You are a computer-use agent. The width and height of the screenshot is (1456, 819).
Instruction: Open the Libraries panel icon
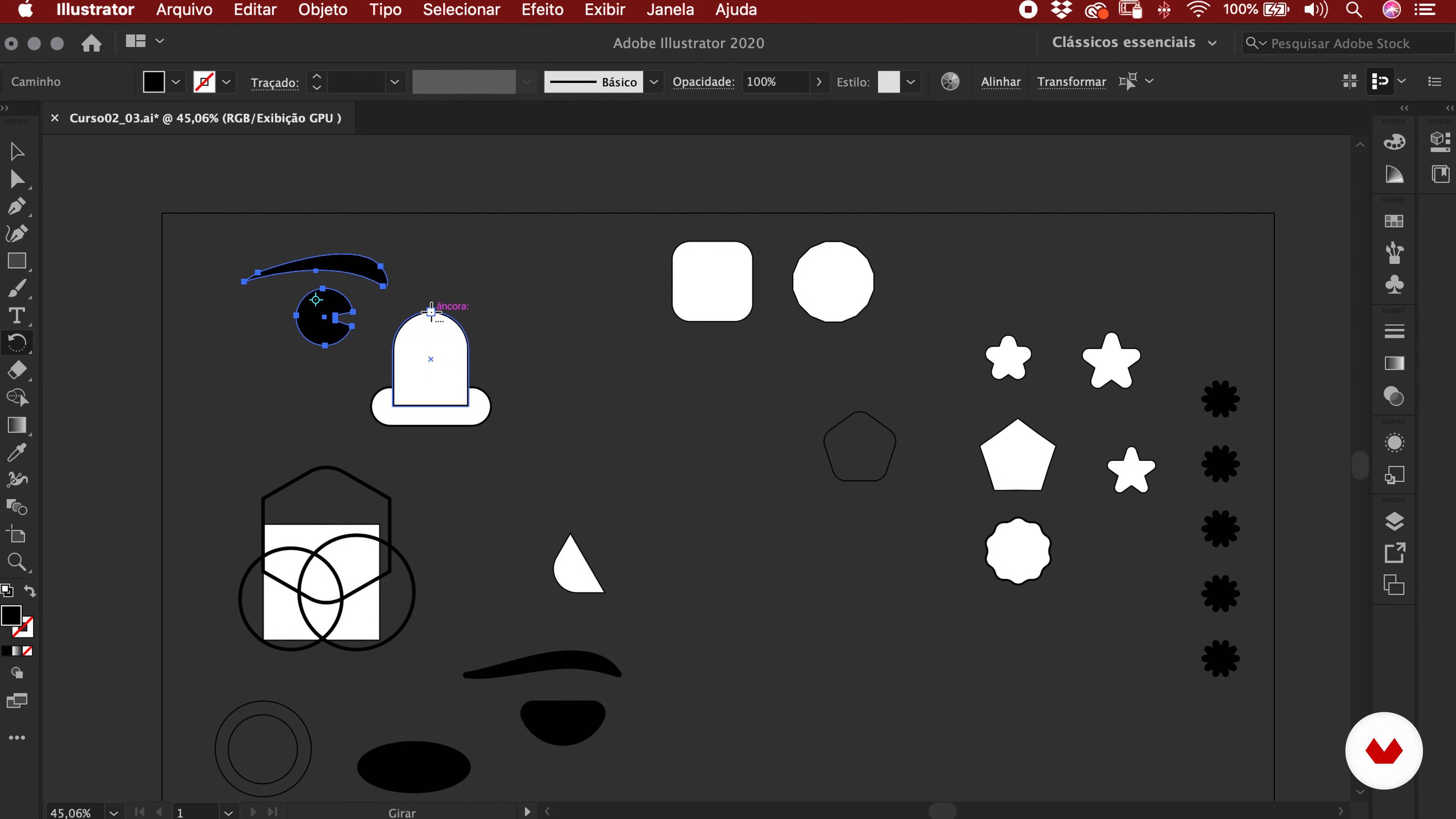pyautogui.click(x=1440, y=174)
